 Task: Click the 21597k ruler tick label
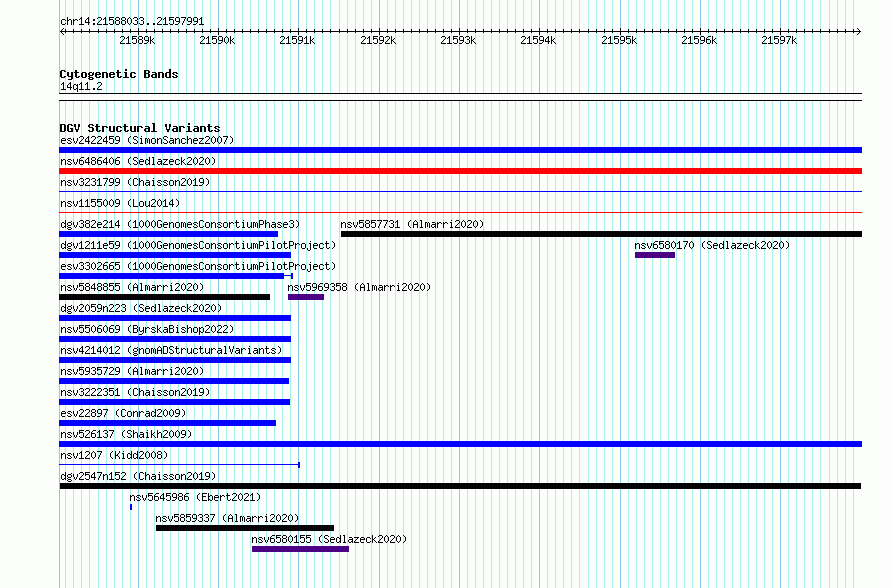[779, 40]
